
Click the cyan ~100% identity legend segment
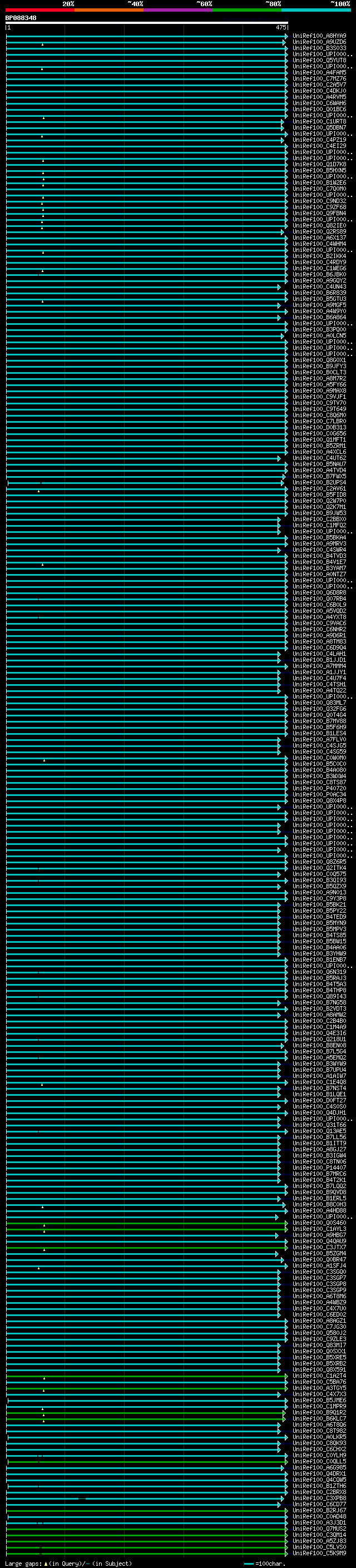point(316,10)
